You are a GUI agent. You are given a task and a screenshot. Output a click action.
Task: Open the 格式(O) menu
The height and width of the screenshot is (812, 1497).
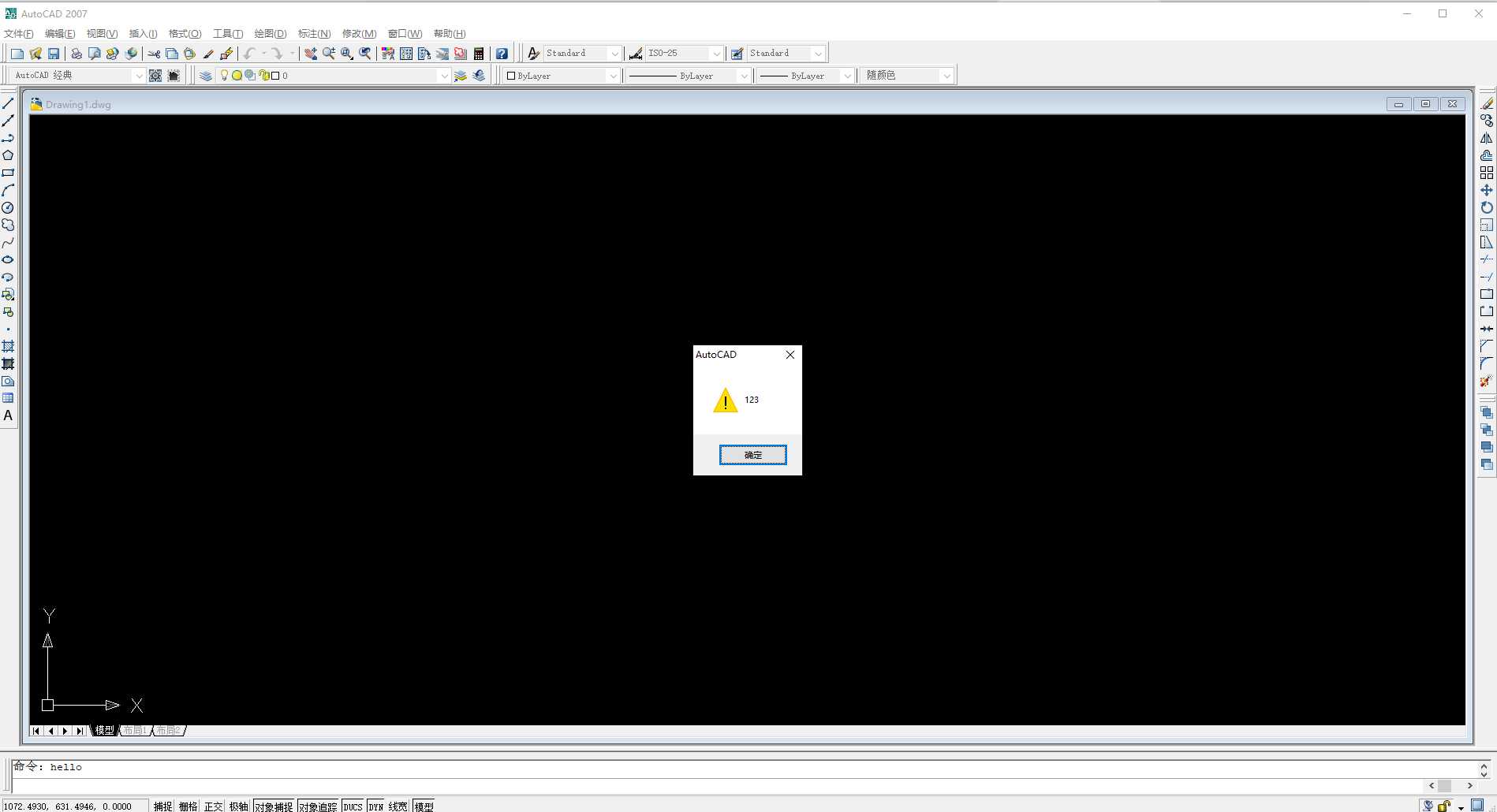pos(185,33)
